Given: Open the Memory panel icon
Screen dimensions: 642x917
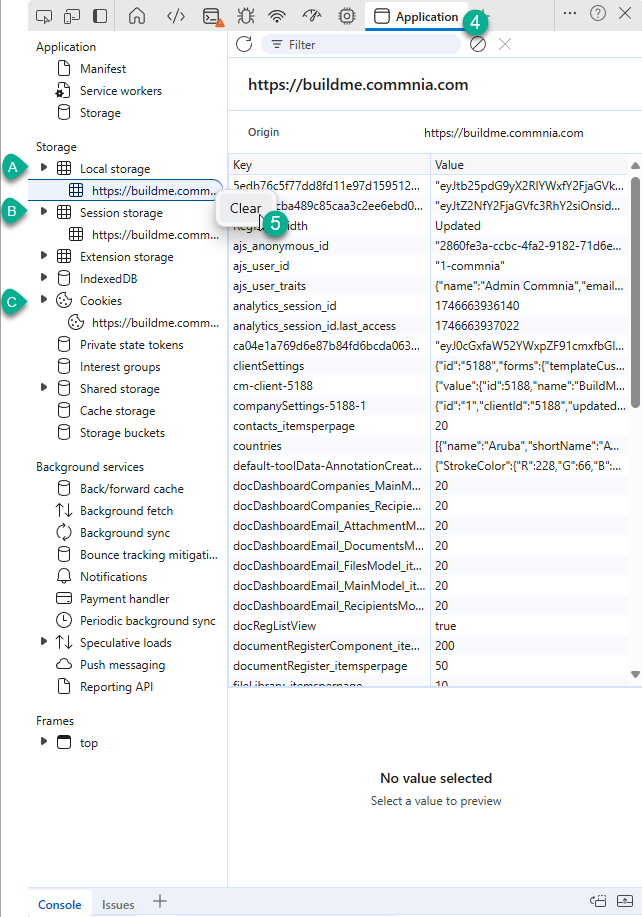Looking at the screenshot, I should pos(347,15).
